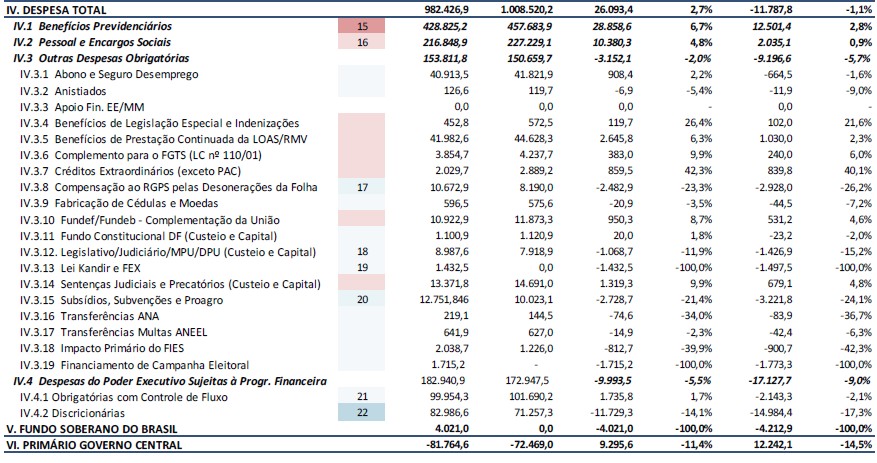Viewport: 877px width, 463px height.
Task: Click note 21 for Obrigatórias com Controle de Fluxo
Action: [362, 396]
